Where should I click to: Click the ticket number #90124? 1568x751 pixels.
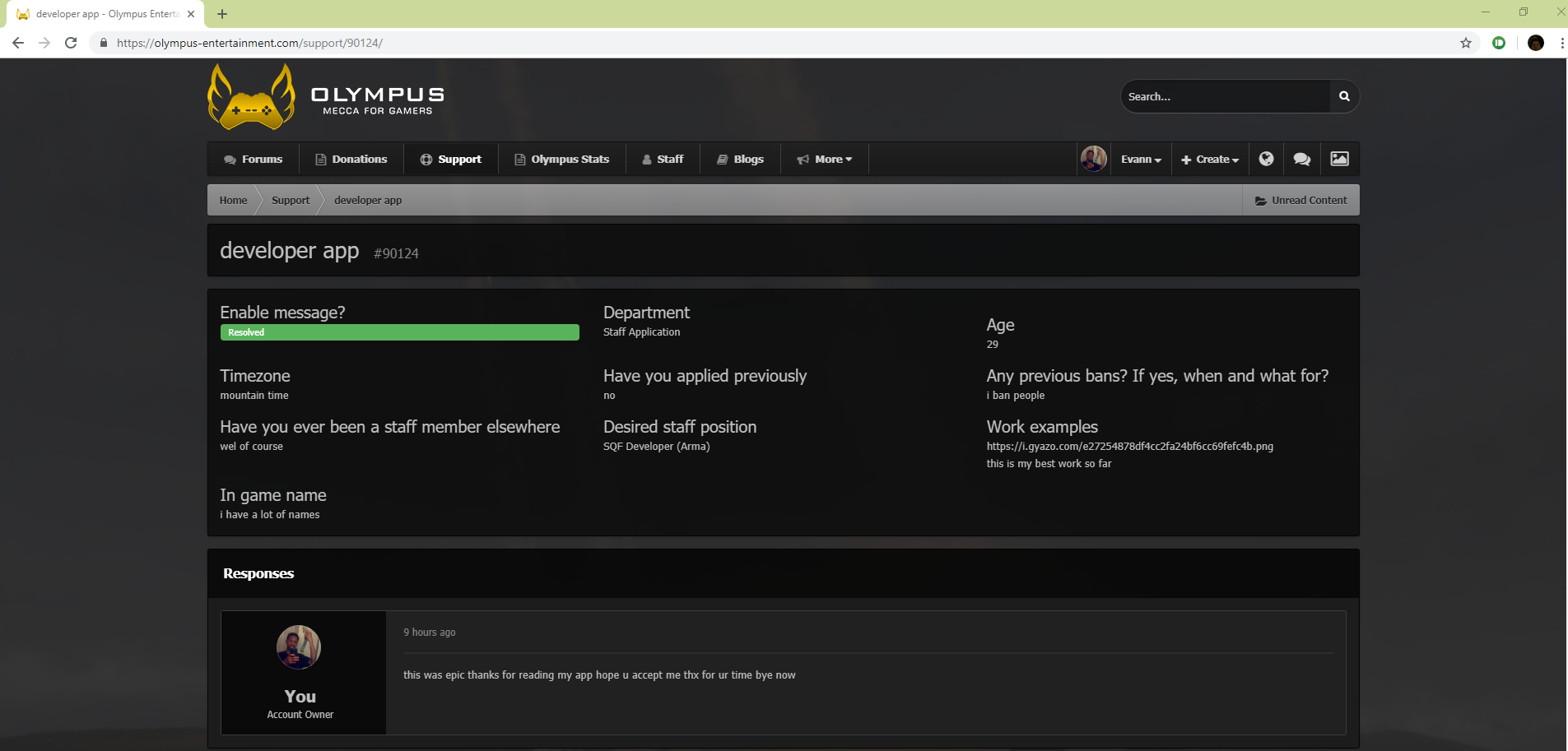(x=396, y=253)
